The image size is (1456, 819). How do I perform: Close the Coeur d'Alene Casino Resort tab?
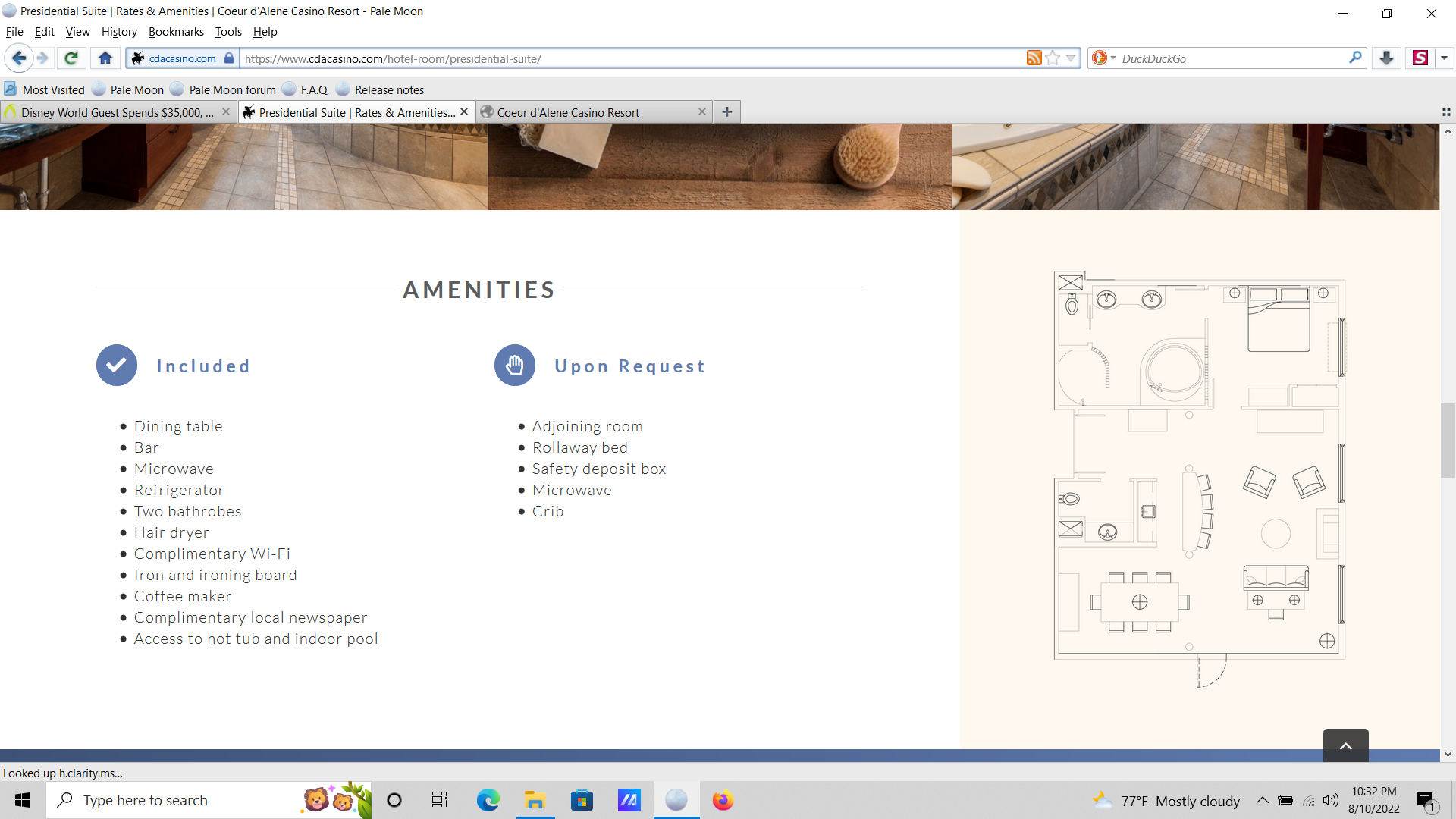tap(702, 111)
